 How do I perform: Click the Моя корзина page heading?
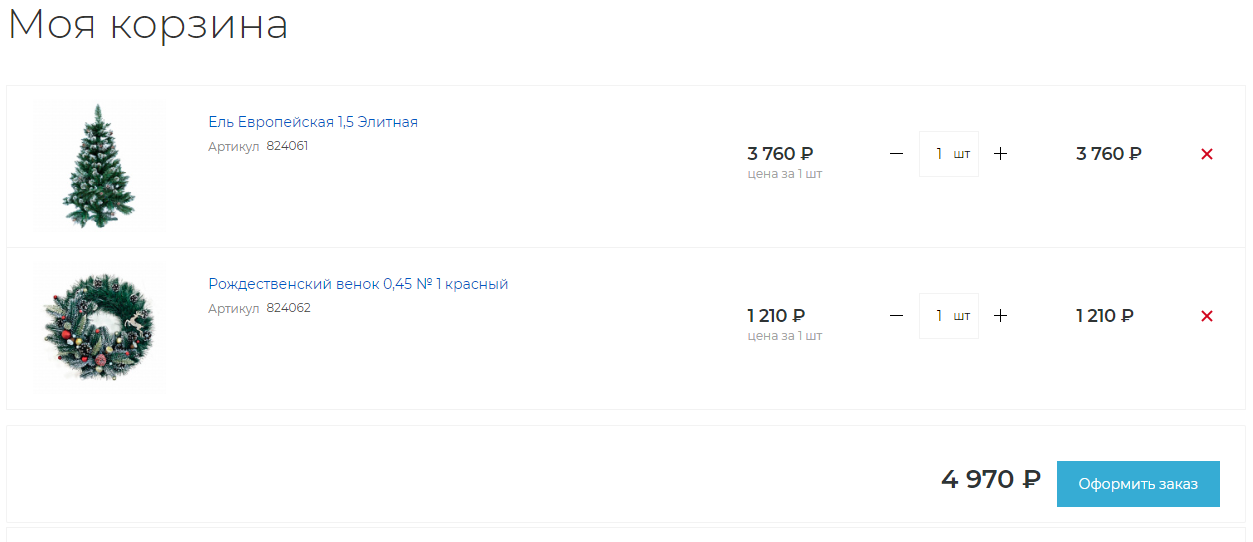148,24
